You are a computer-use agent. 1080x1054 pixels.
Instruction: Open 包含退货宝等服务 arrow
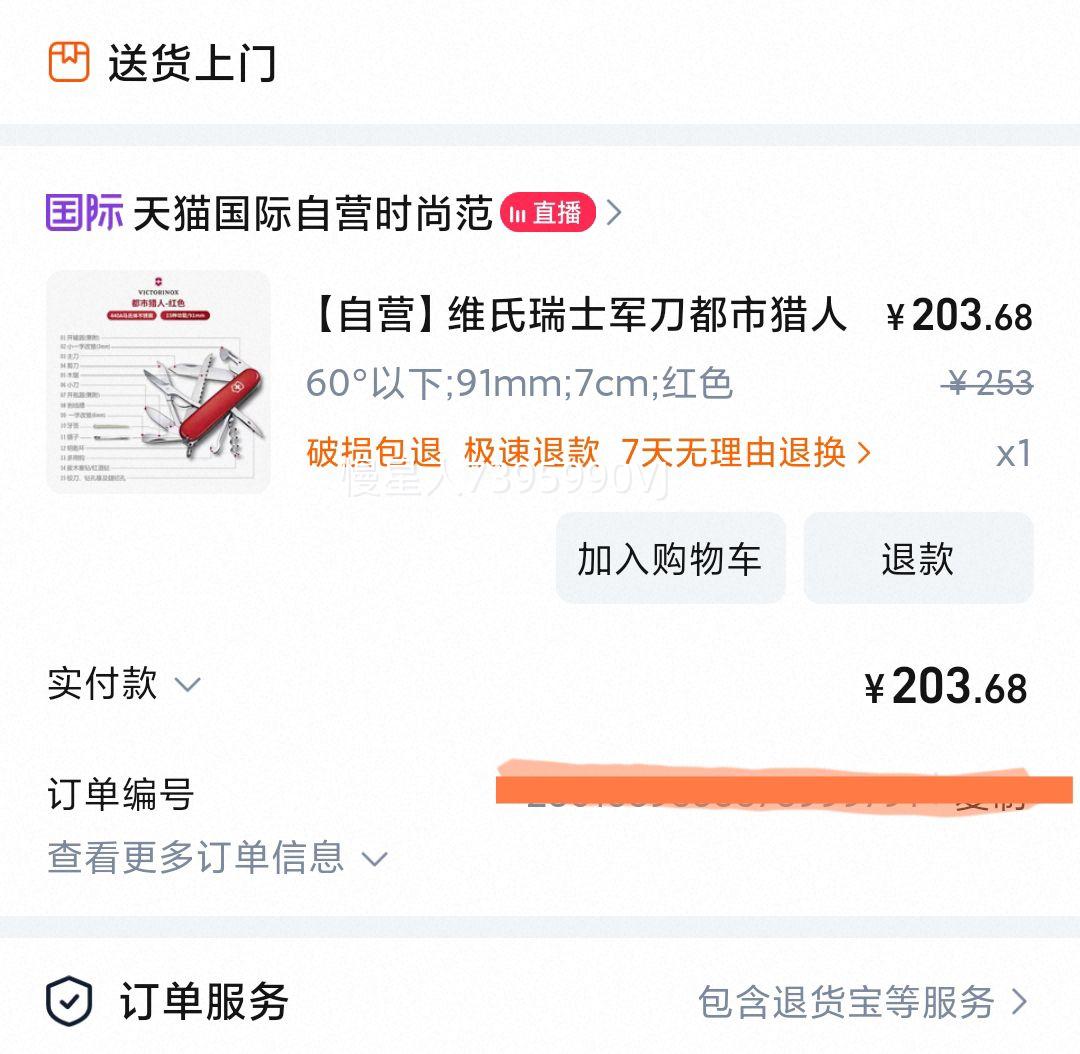click(x=1020, y=1002)
